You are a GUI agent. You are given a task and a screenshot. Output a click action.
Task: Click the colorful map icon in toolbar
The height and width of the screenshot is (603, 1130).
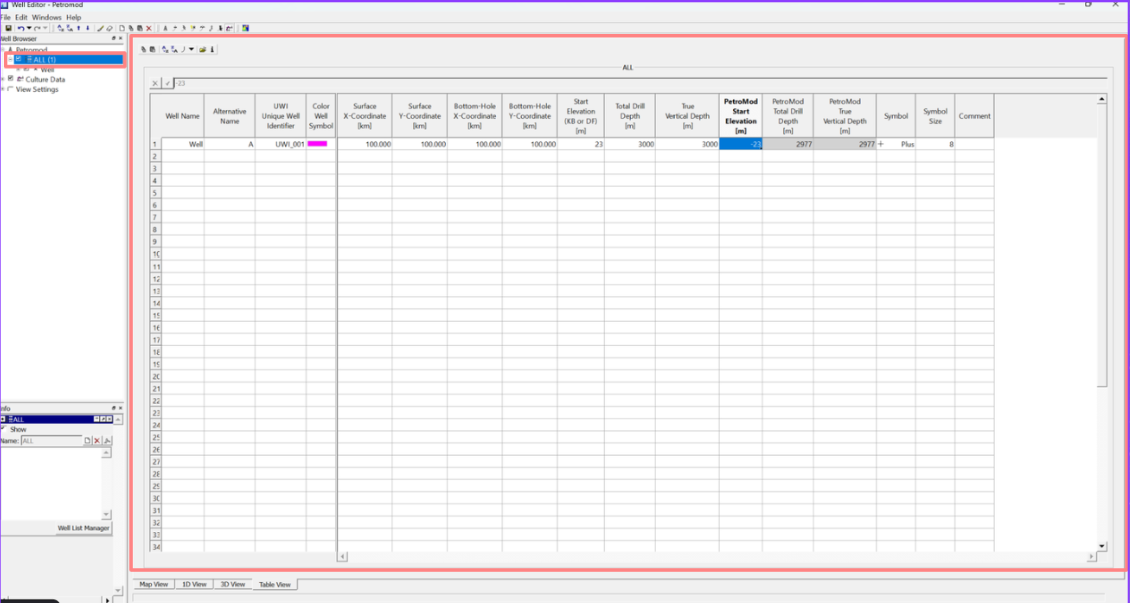tap(245, 28)
